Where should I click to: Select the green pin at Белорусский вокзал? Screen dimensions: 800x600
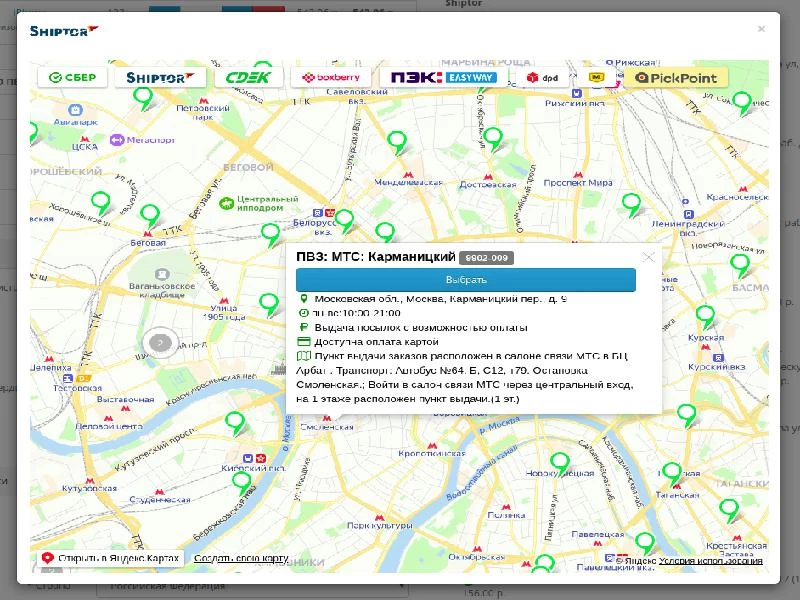(x=344, y=221)
